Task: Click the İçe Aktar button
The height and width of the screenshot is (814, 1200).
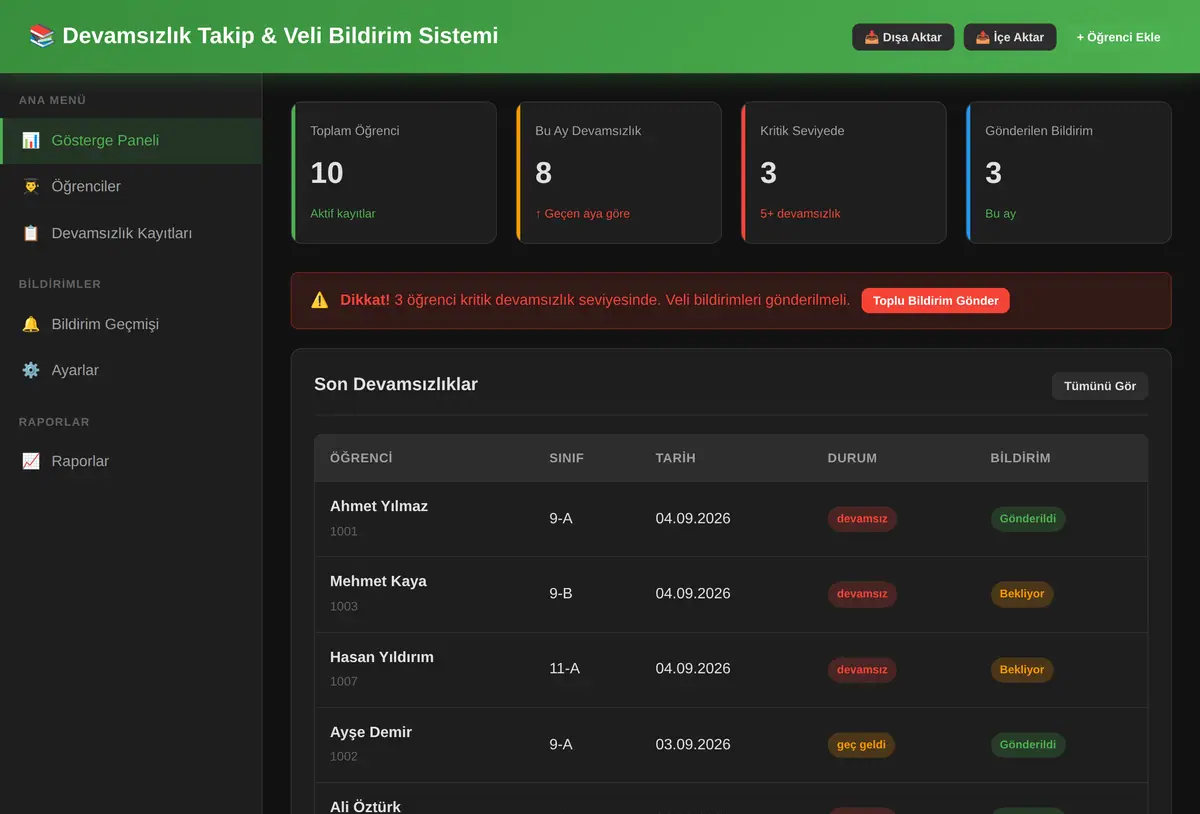Action: click(x=1010, y=37)
